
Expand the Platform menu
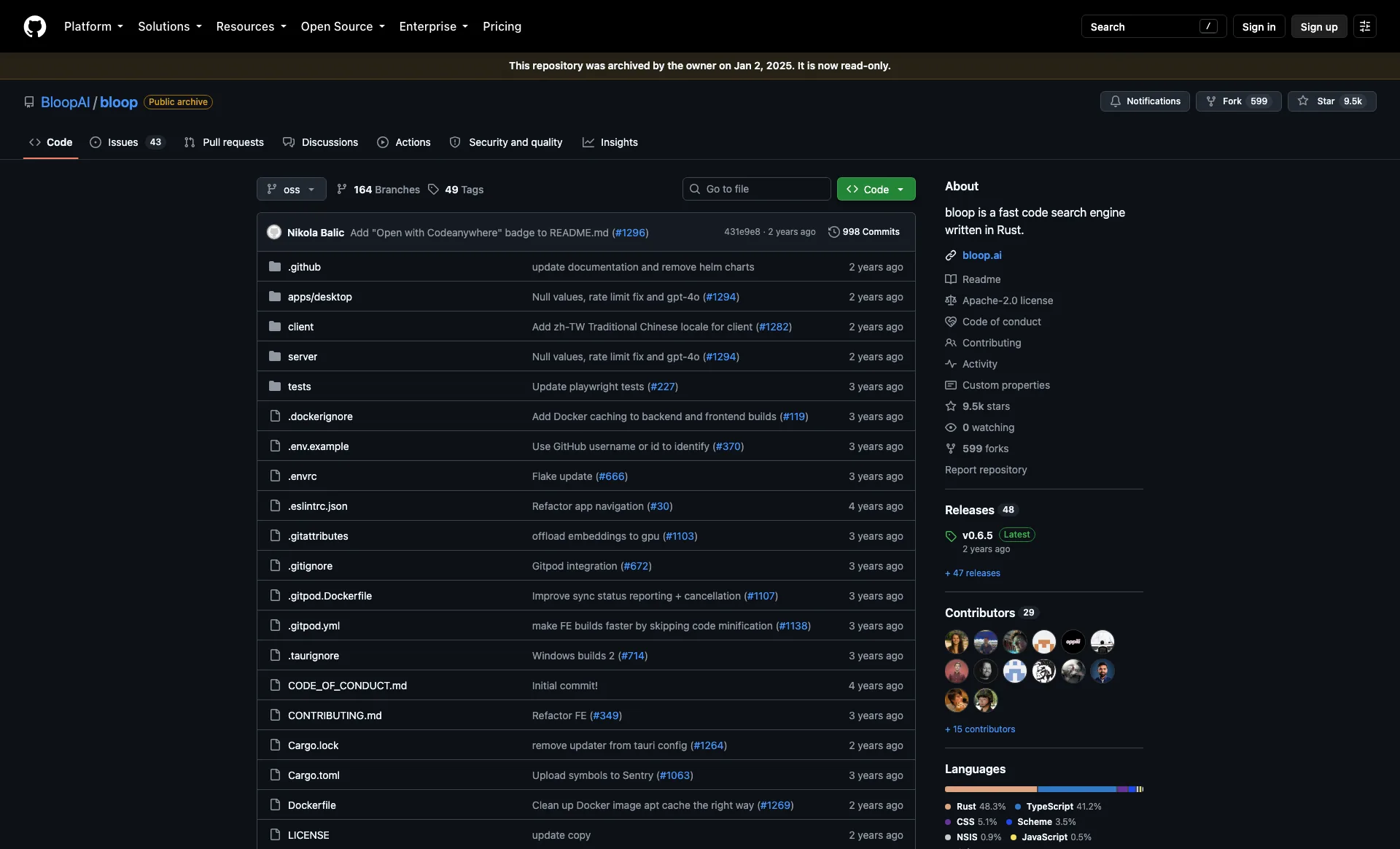pyautogui.click(x=93, y=26)
